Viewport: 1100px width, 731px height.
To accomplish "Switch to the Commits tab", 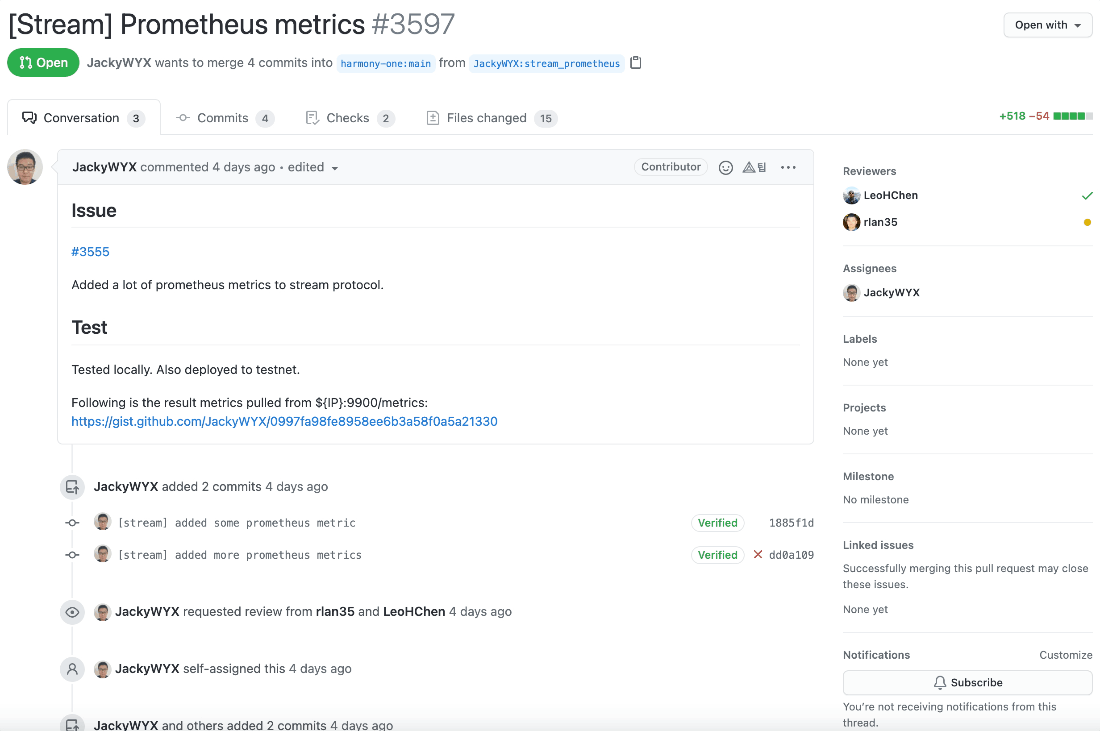I will 224,118.
